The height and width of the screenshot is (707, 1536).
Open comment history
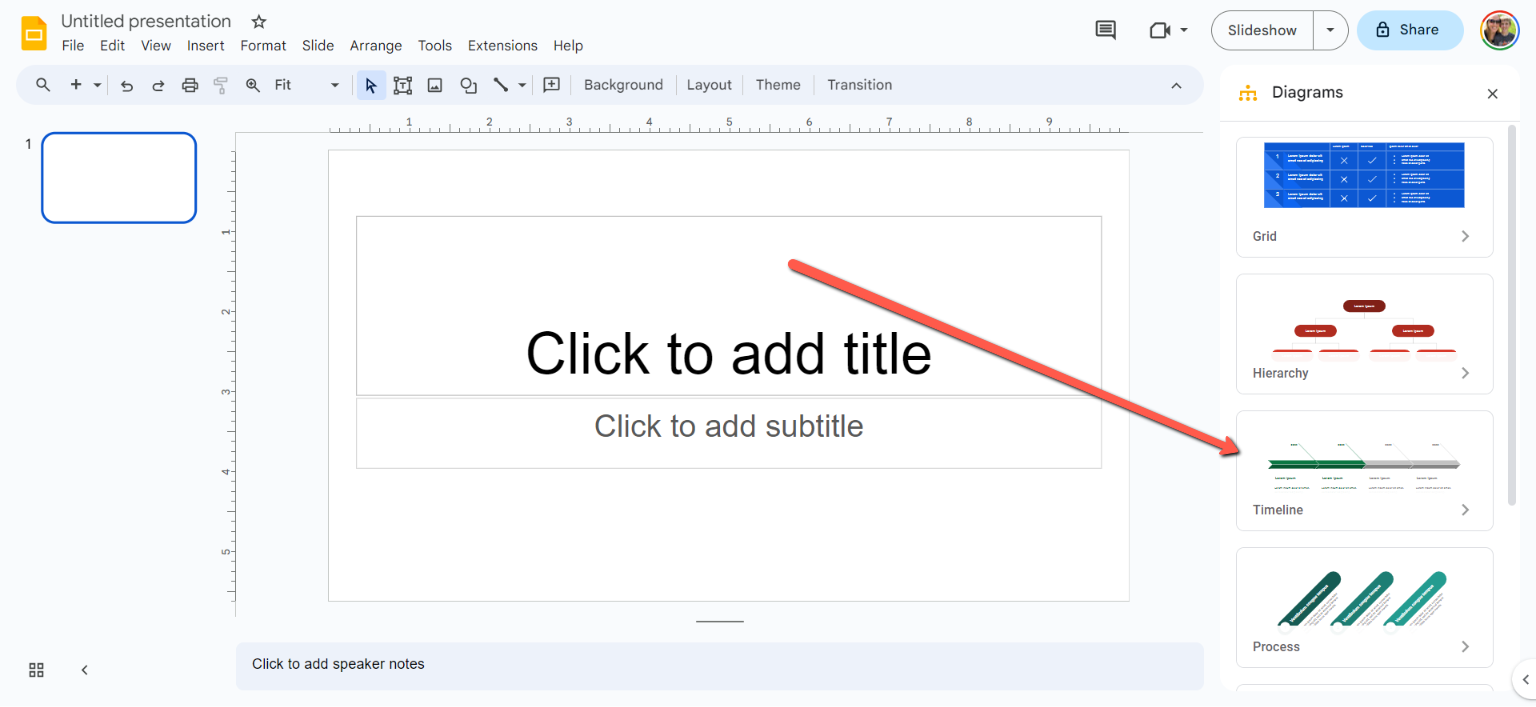[1105, 30]
